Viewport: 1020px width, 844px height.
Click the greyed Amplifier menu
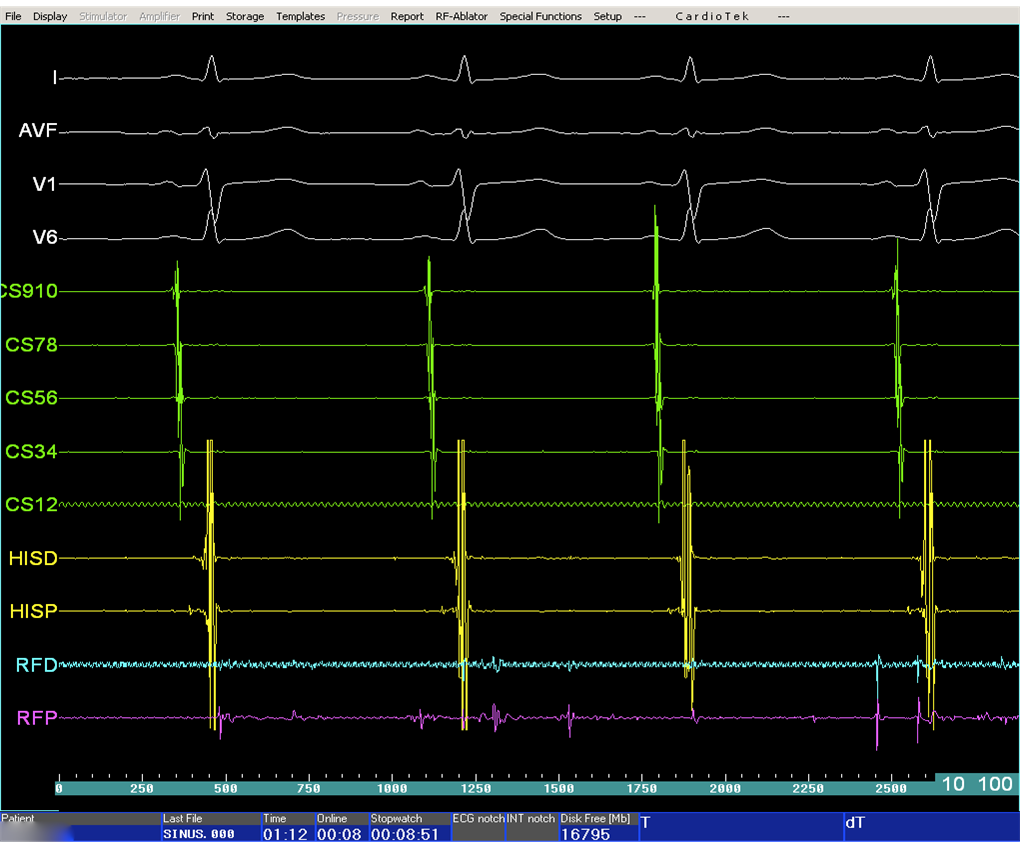(x=159, y=16)
